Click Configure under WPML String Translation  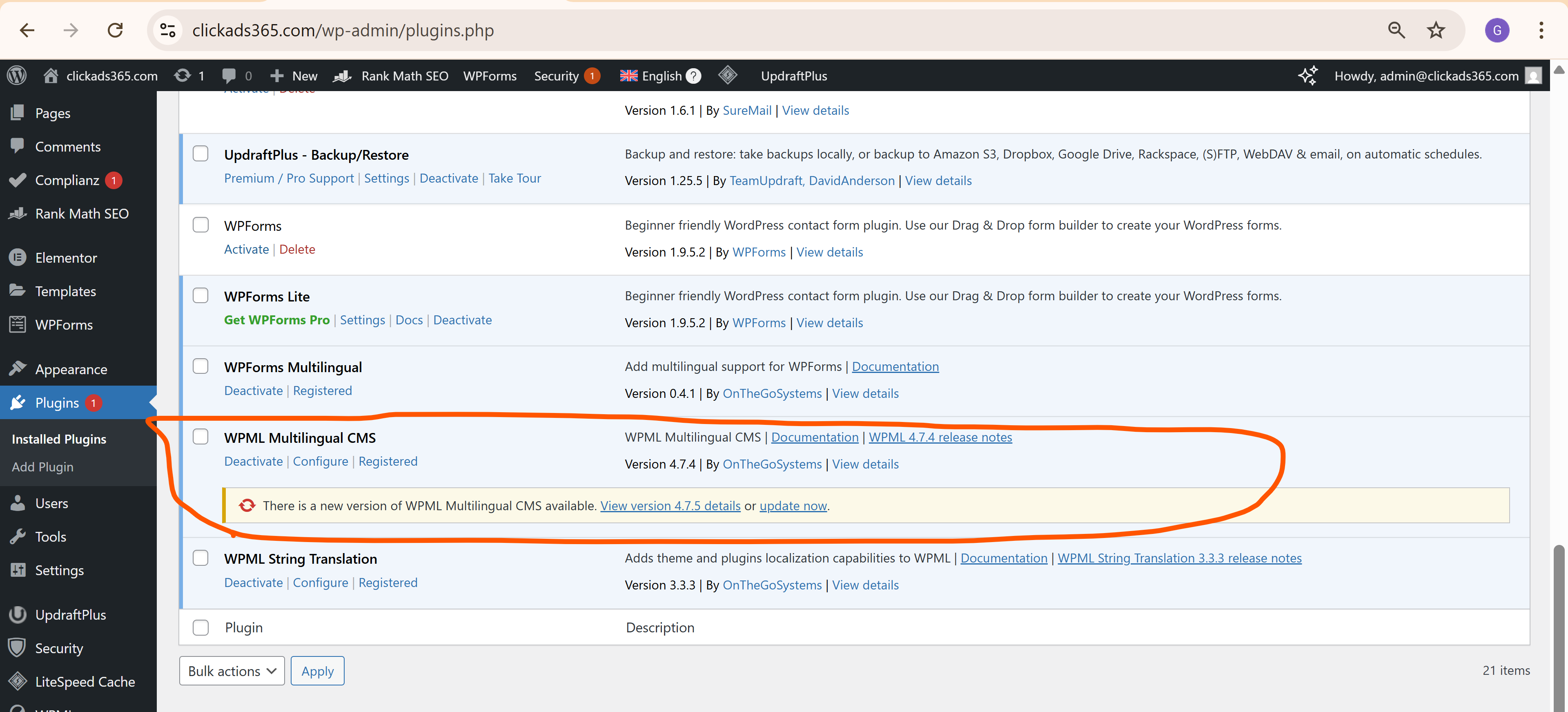pos(320,582)
